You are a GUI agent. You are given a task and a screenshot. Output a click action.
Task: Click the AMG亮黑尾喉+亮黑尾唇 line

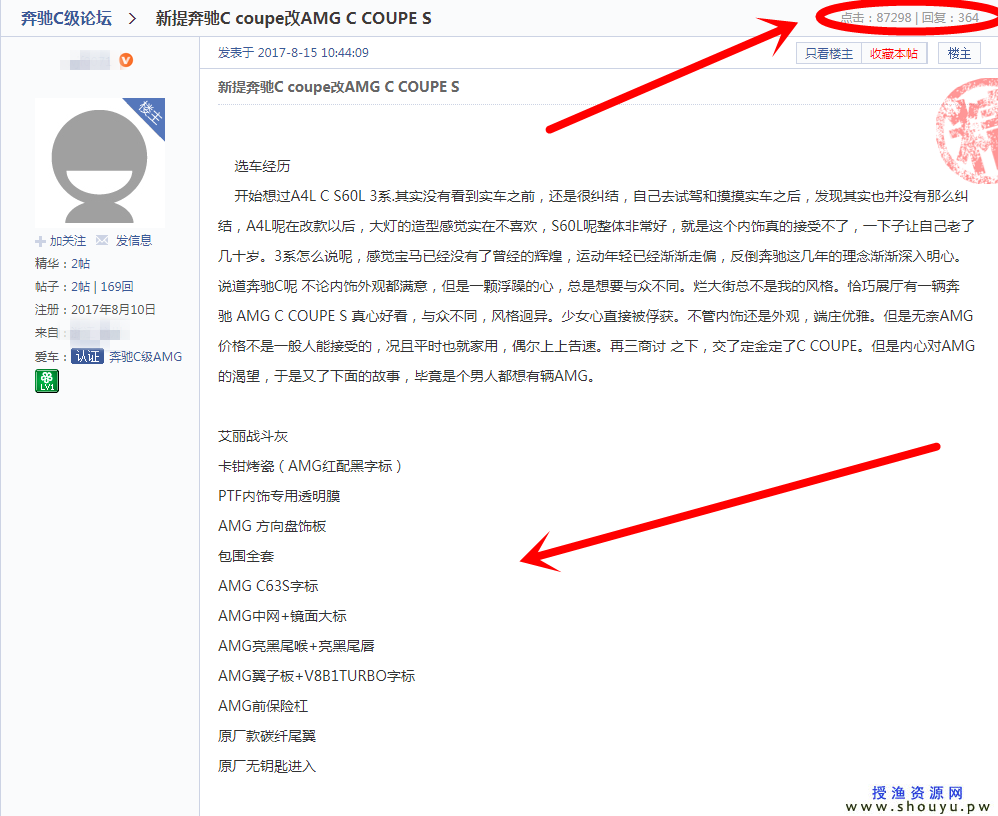pyautogui.click(x=296, y=645)
